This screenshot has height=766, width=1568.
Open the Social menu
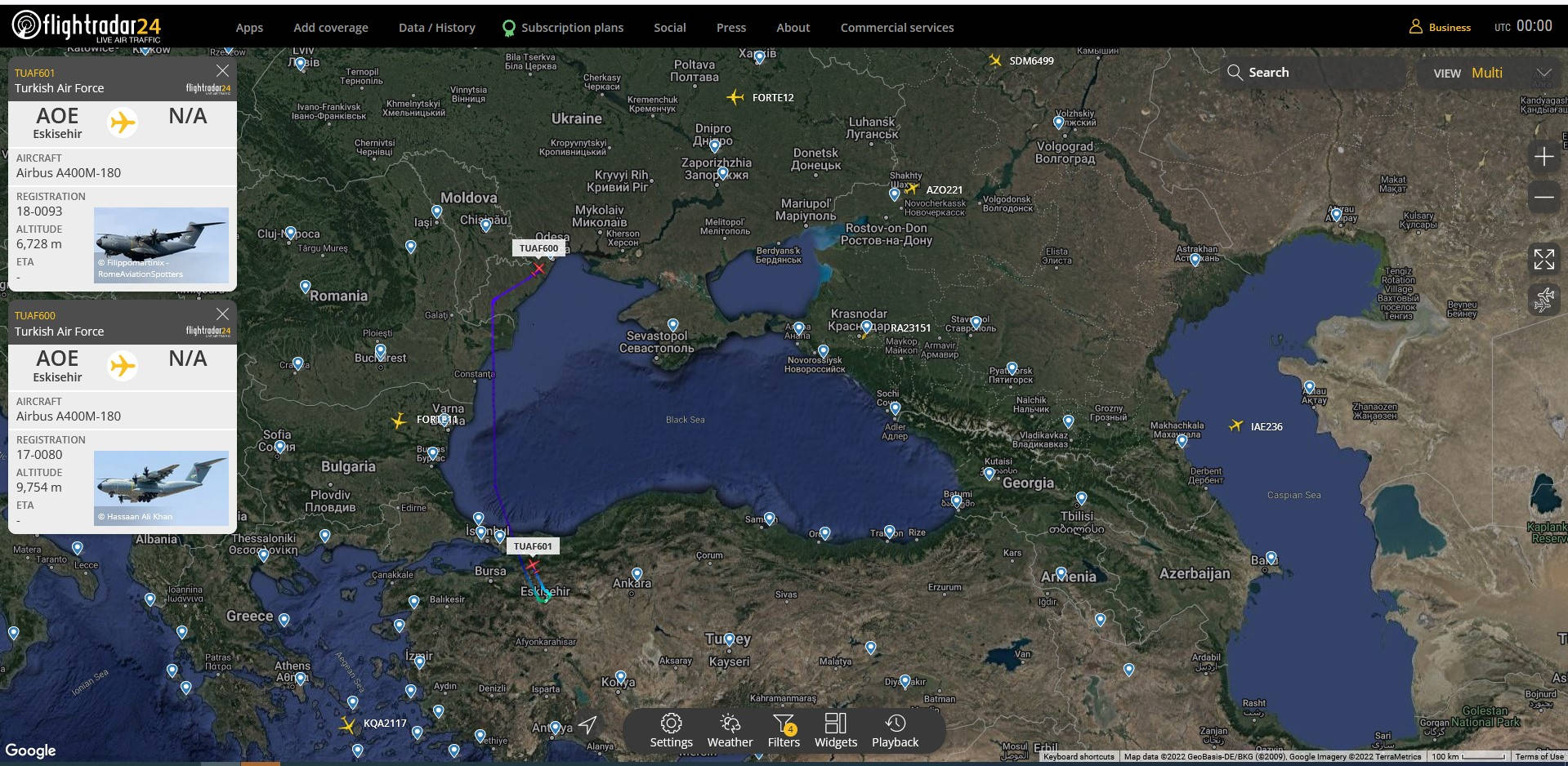pyautogui.click(x=670, y=28)
